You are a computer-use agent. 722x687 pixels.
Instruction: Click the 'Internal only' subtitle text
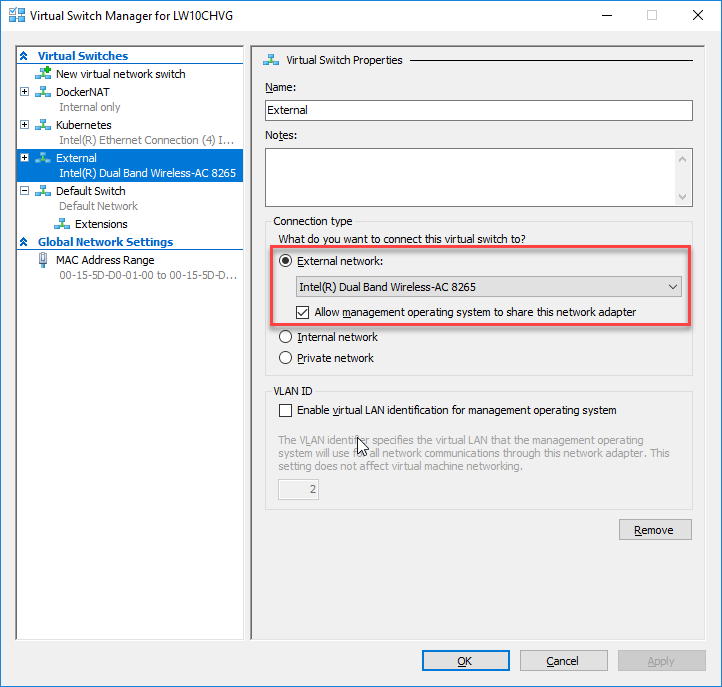point(89,107)
